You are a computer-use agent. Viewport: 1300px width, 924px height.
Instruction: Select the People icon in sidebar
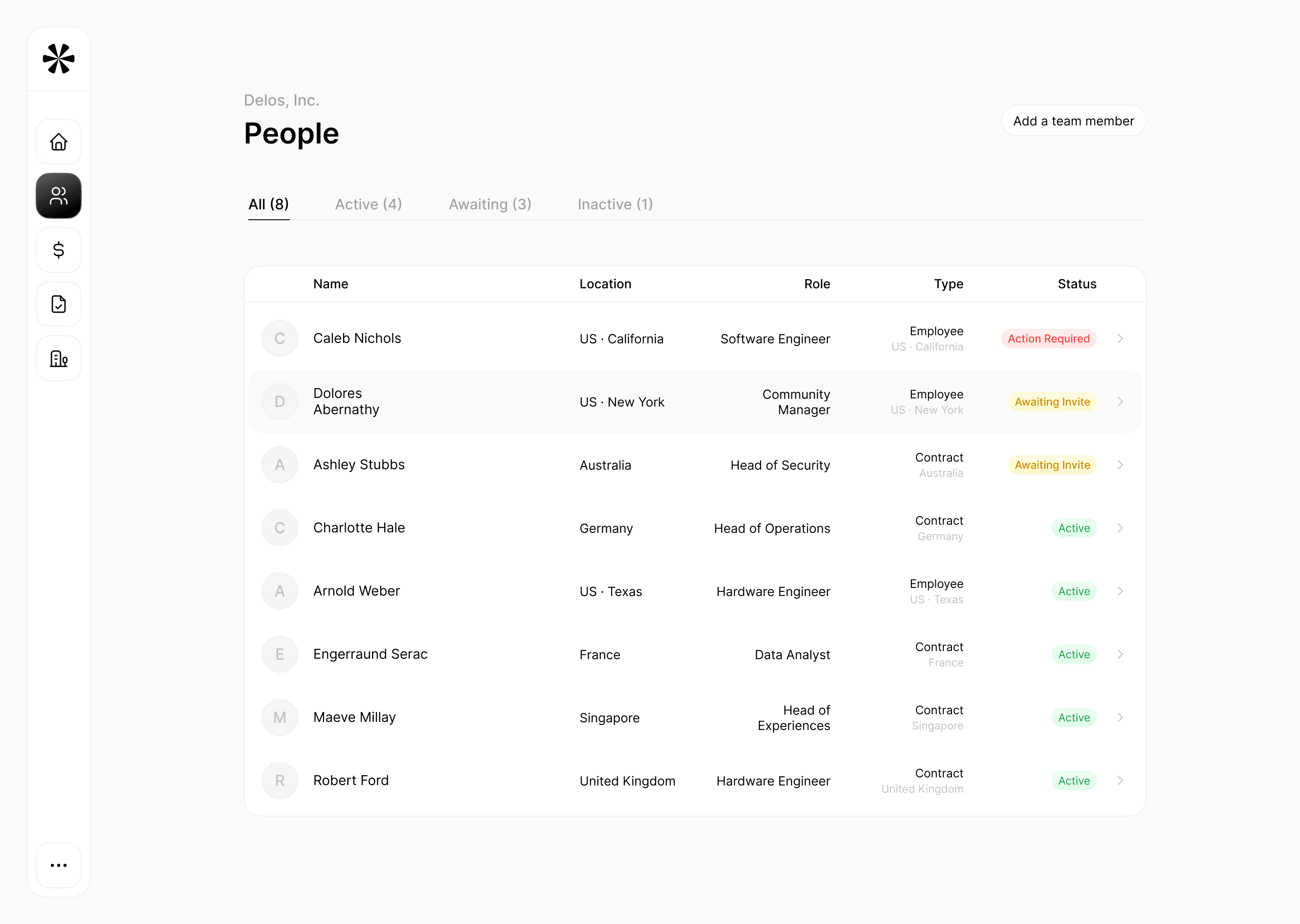click(59, 196)
